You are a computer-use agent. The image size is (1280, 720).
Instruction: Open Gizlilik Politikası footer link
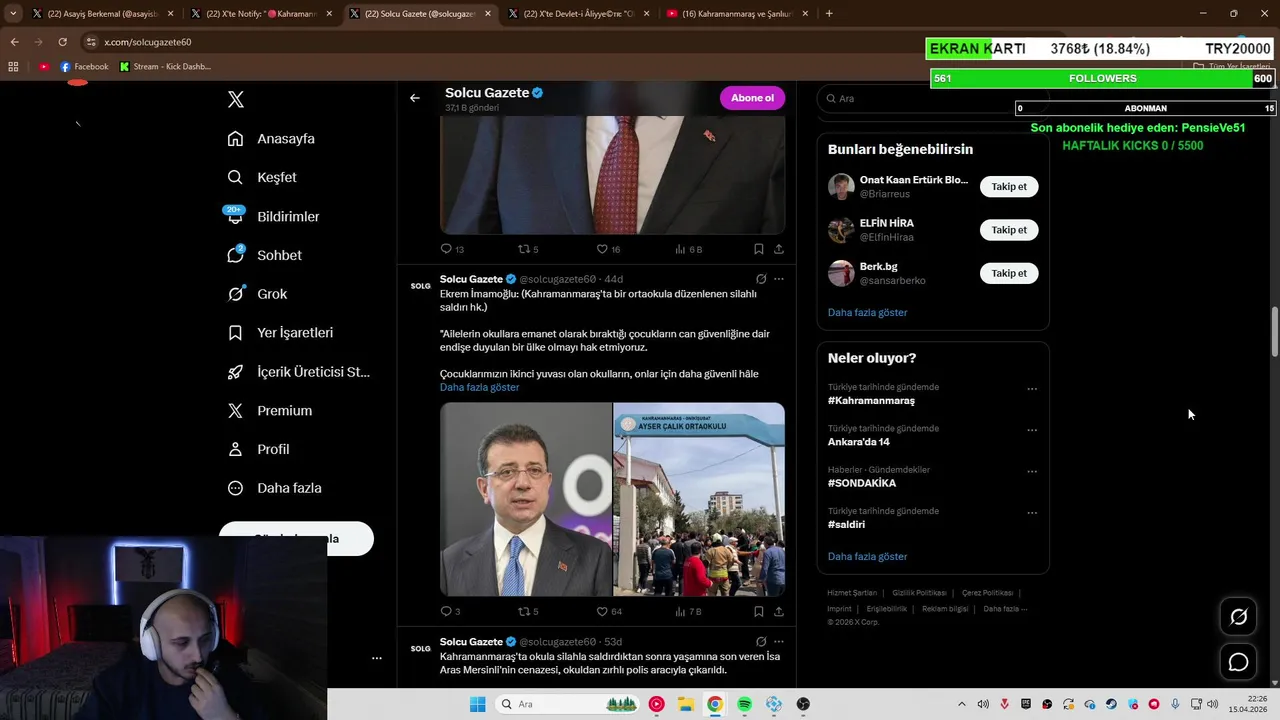point(919,593)
